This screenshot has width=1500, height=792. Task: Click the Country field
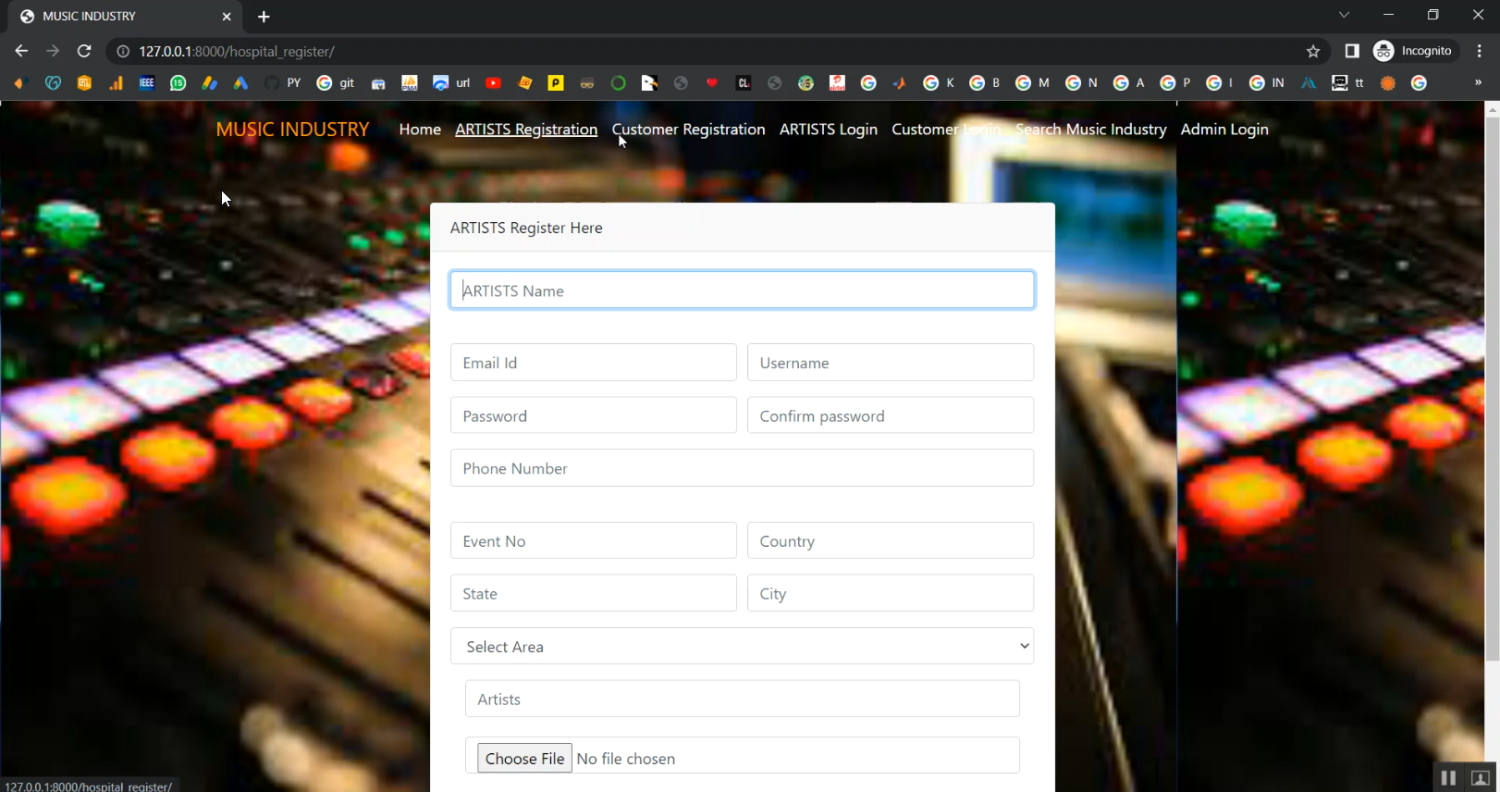pos(890,540)
